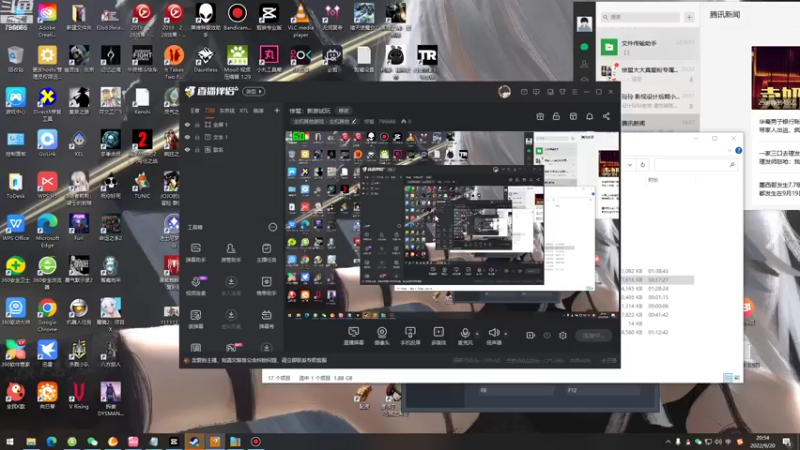This screenshot has width=800, height=450.
Task: Add screen capture source
Action: click(353, 336)
